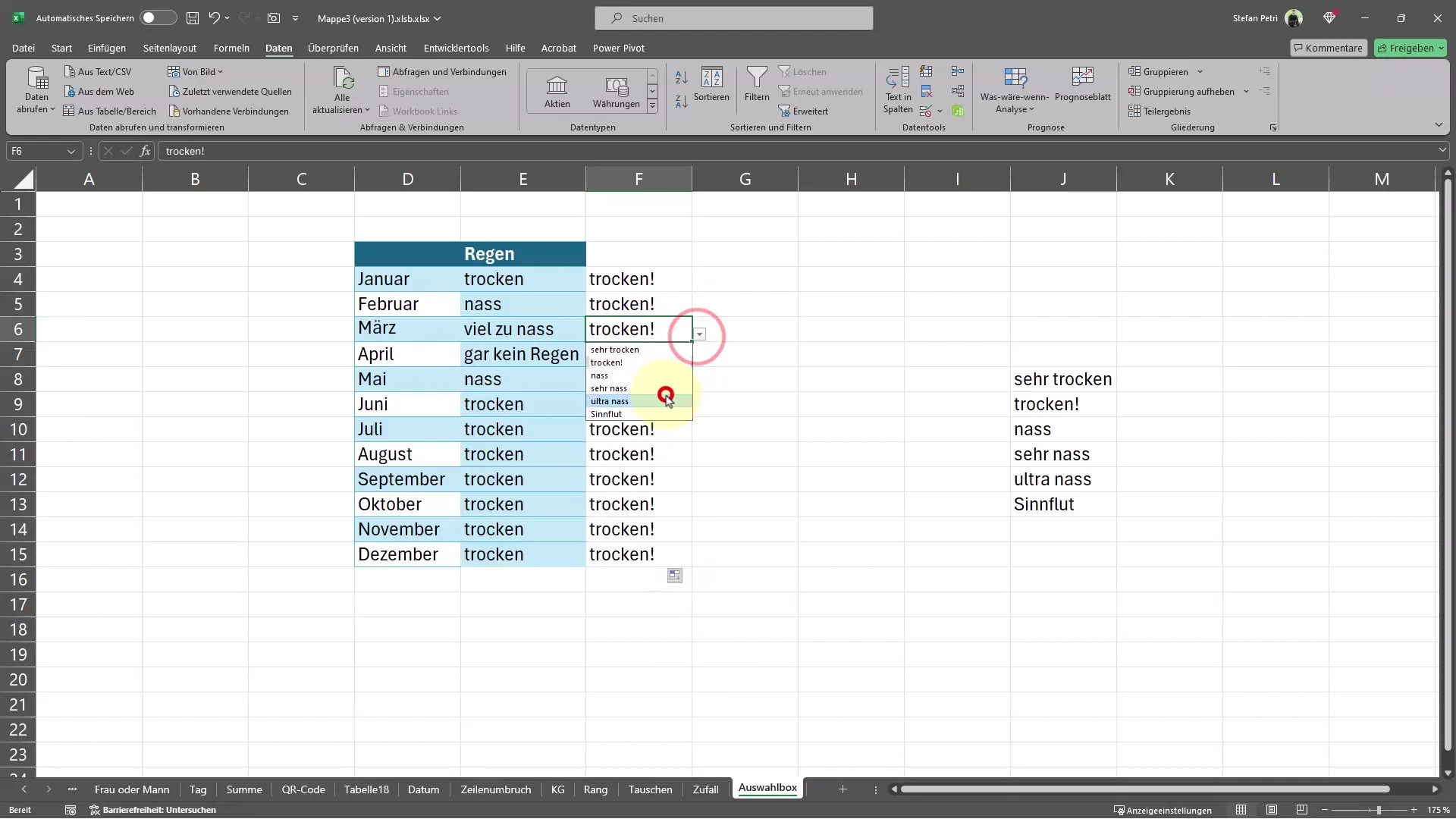The width and height of the screenshot is (1456, 819).
Task: Click the undo arrow
Action: pos(215,18)
